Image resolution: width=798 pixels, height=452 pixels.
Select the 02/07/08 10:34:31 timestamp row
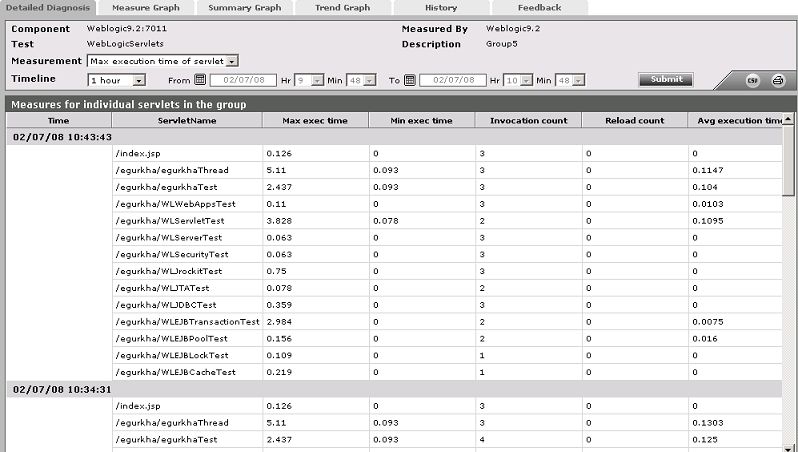coord(394,389)
